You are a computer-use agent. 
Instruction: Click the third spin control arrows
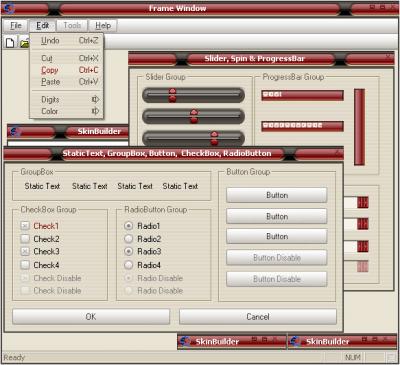point(363,246)
